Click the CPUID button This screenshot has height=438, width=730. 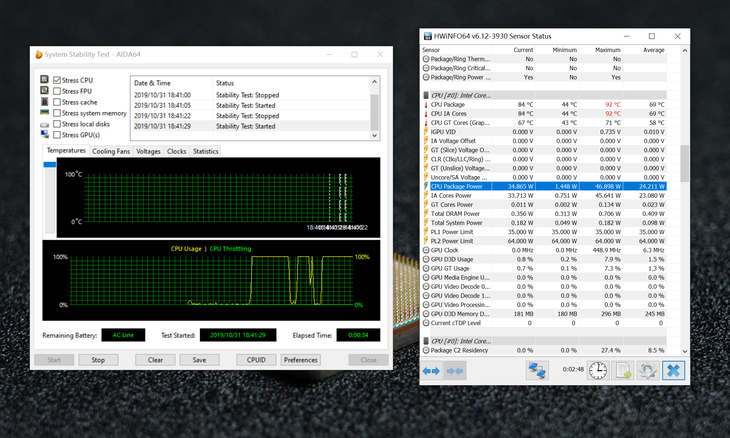(x=256, y=360)
